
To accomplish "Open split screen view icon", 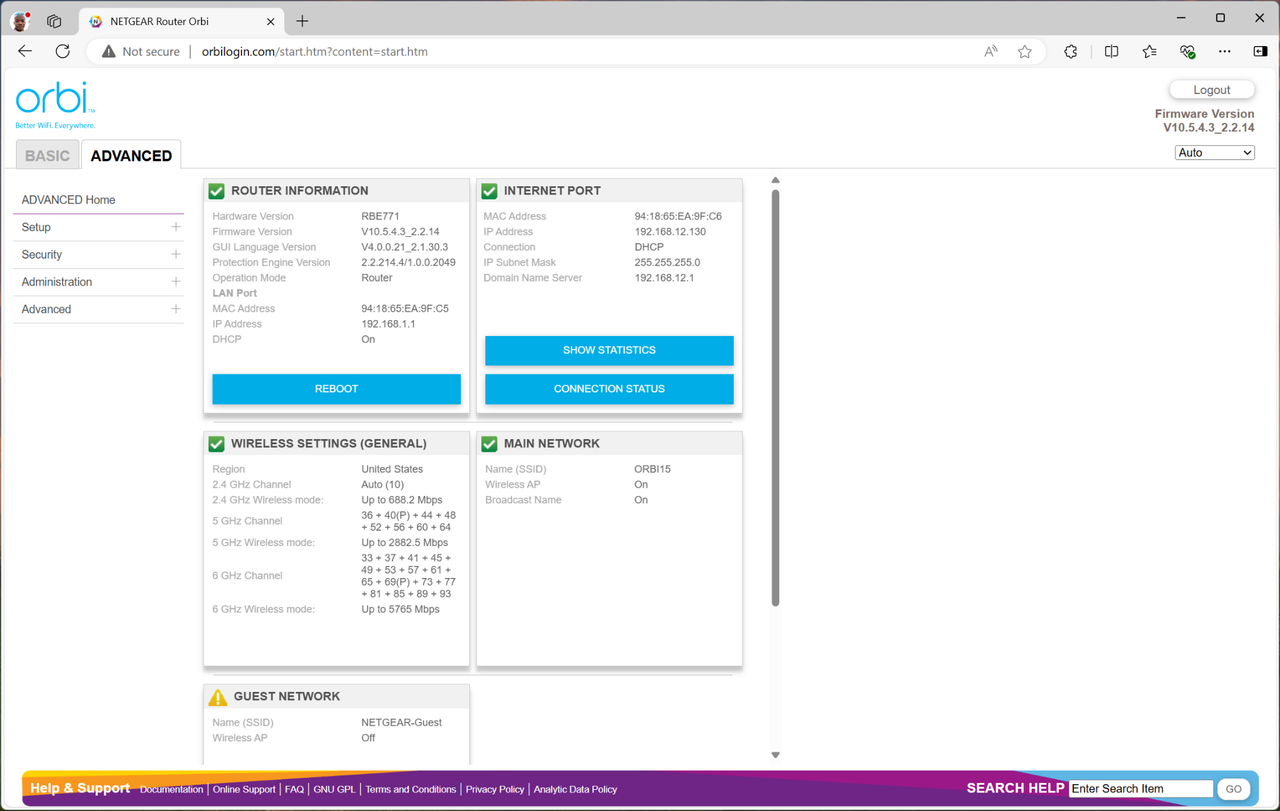I will click(1111, 51).
